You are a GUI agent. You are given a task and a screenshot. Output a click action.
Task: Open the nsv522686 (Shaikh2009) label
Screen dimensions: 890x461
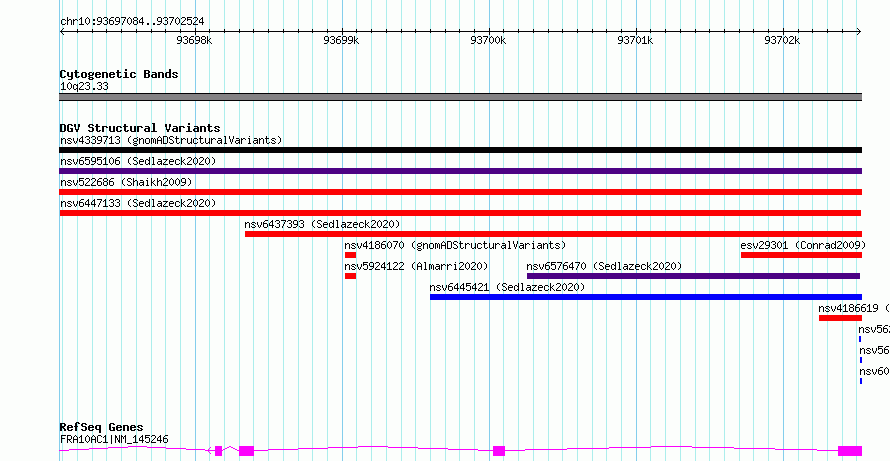click(126, 182)
